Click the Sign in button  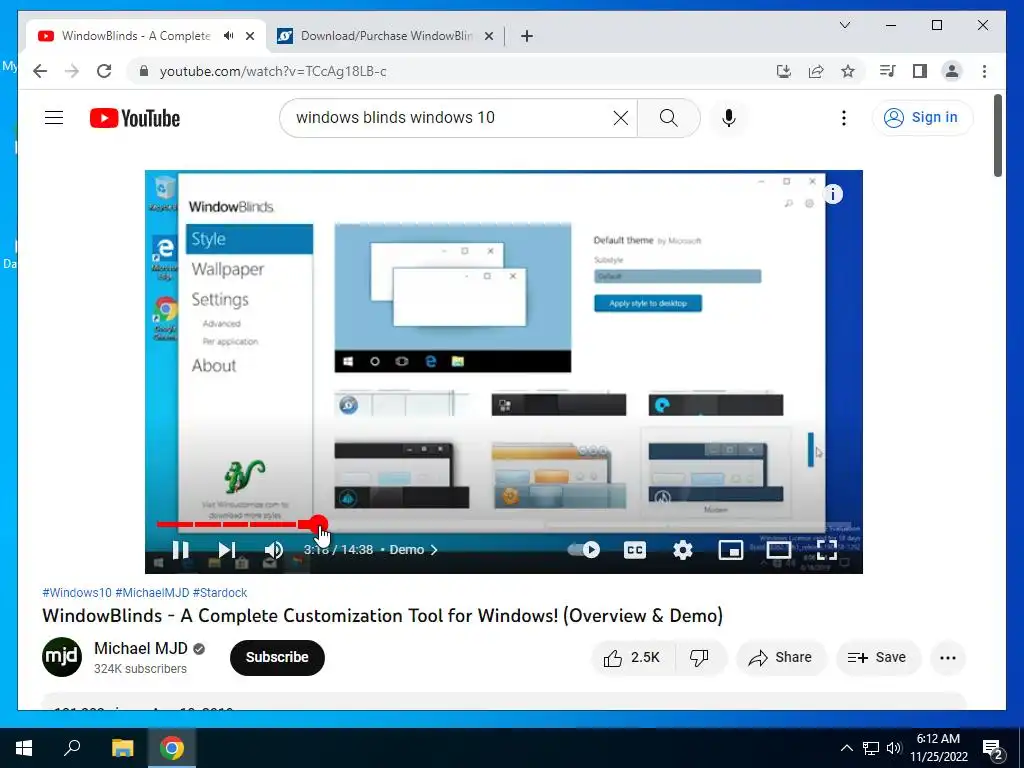(922, 118)
